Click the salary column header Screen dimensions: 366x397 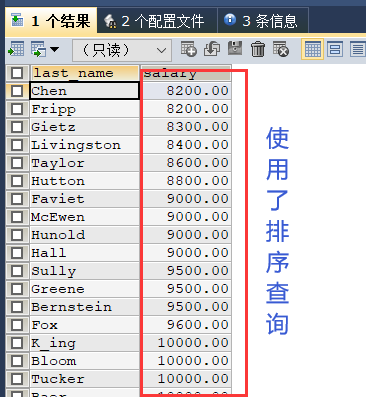coord(186,73)
